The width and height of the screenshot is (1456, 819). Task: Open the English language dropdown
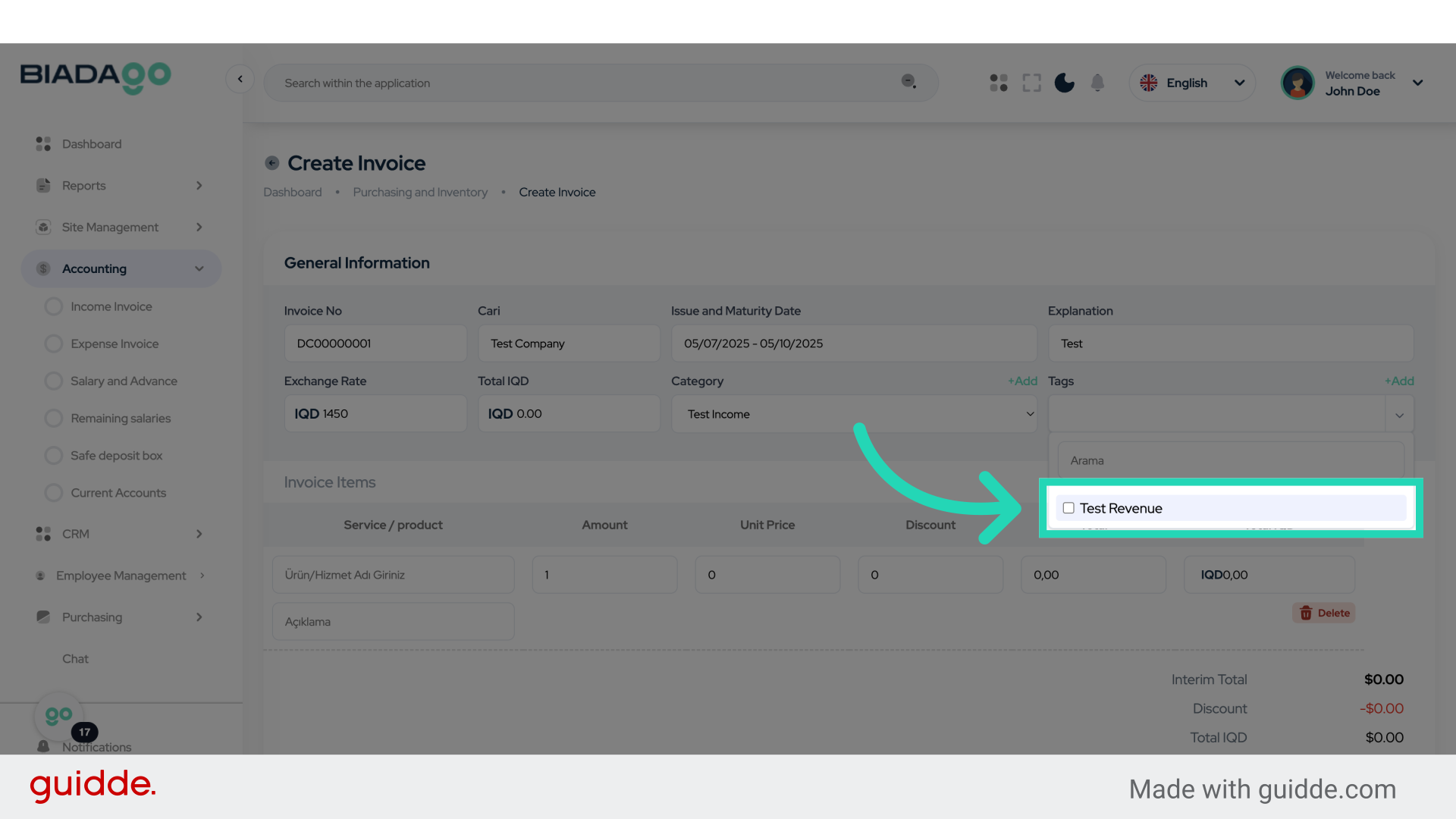[1192, 83]
